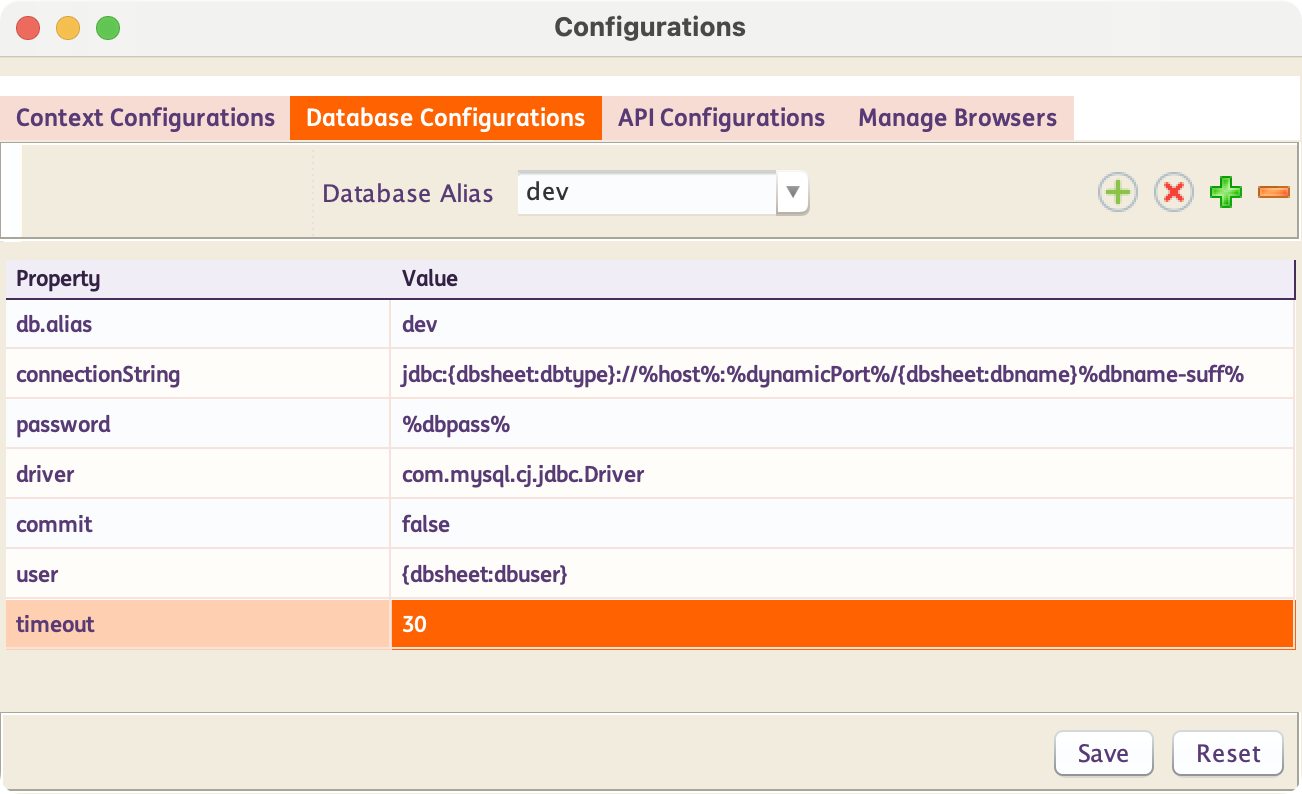This screenshot has width=1302, height=794.
Task: Open the Database Alias dropdown arrow
Action: click(792, 192)
